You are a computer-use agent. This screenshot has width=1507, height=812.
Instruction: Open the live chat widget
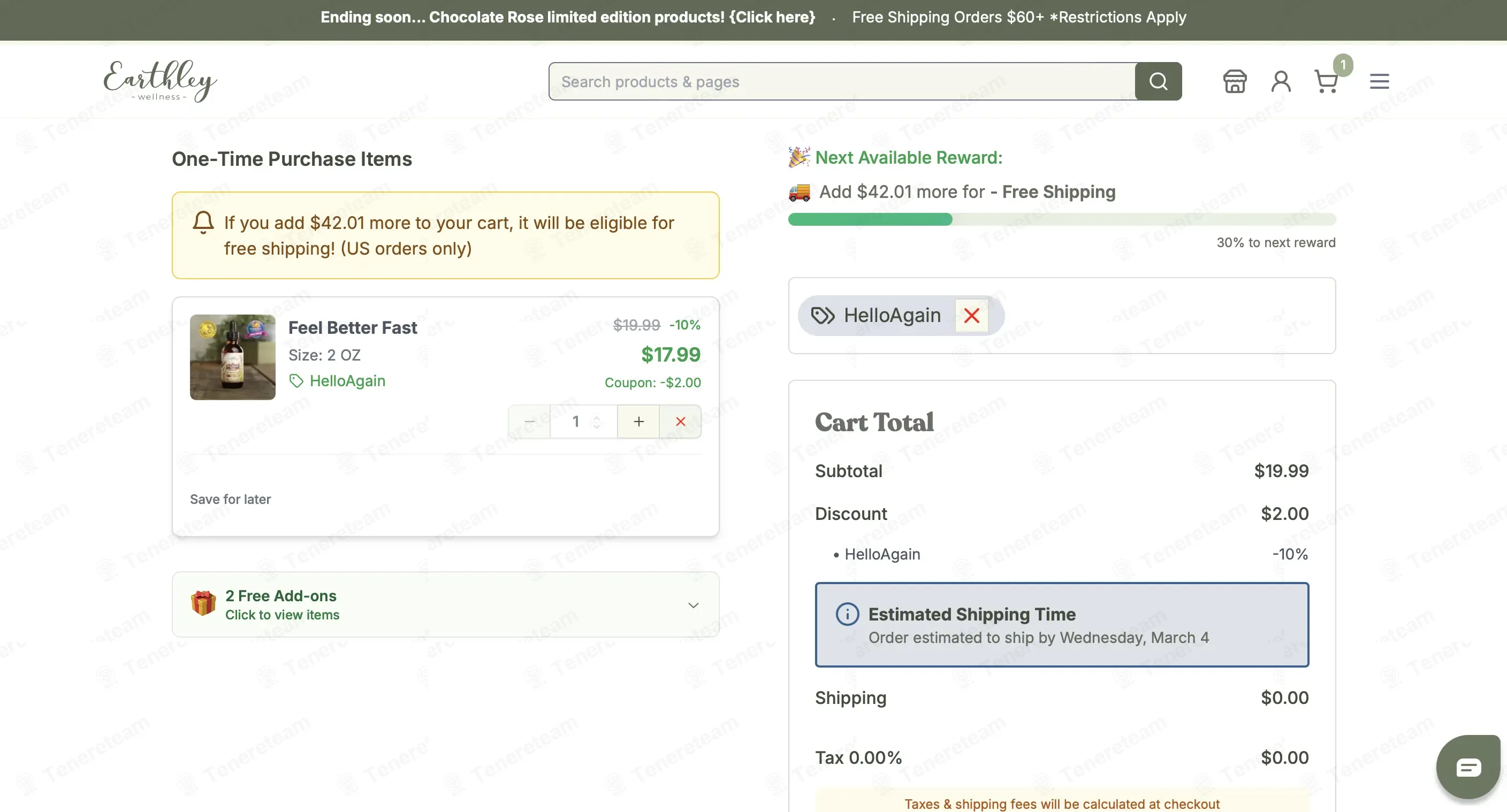1468,767
